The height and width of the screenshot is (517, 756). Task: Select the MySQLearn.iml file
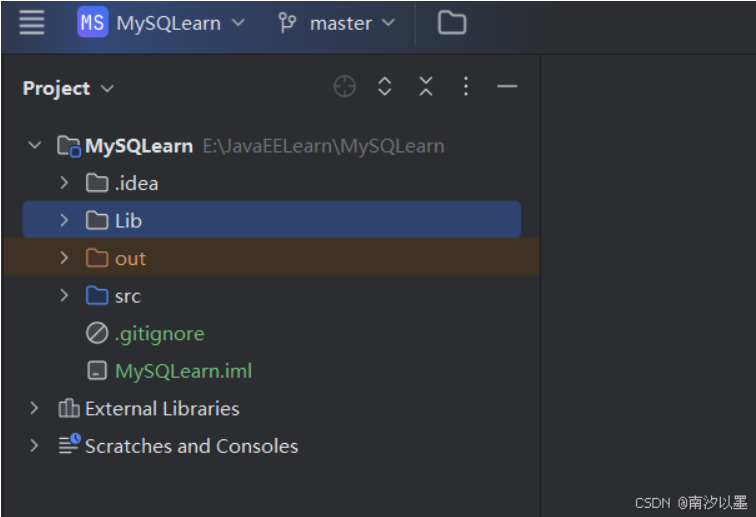coord(183,371)
